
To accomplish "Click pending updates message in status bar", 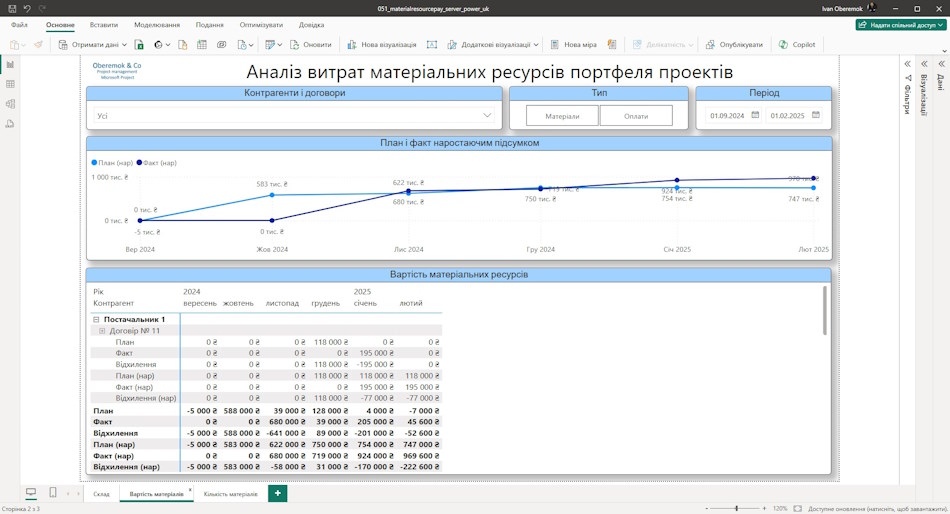I will (x=878, y=509).
